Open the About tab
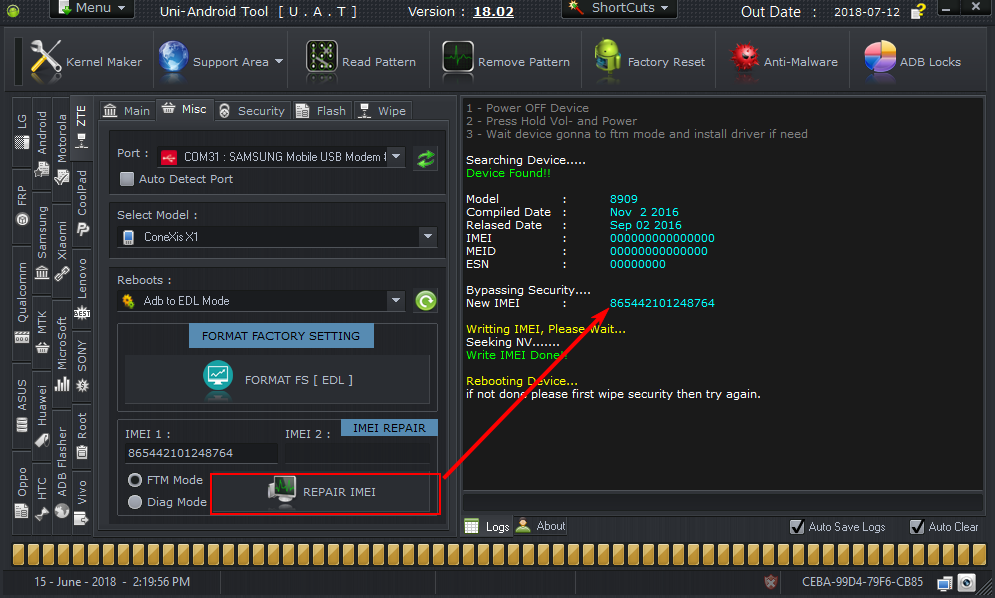Image resolution: width=995 pixels, height=598 pixels. coord(541,526)
